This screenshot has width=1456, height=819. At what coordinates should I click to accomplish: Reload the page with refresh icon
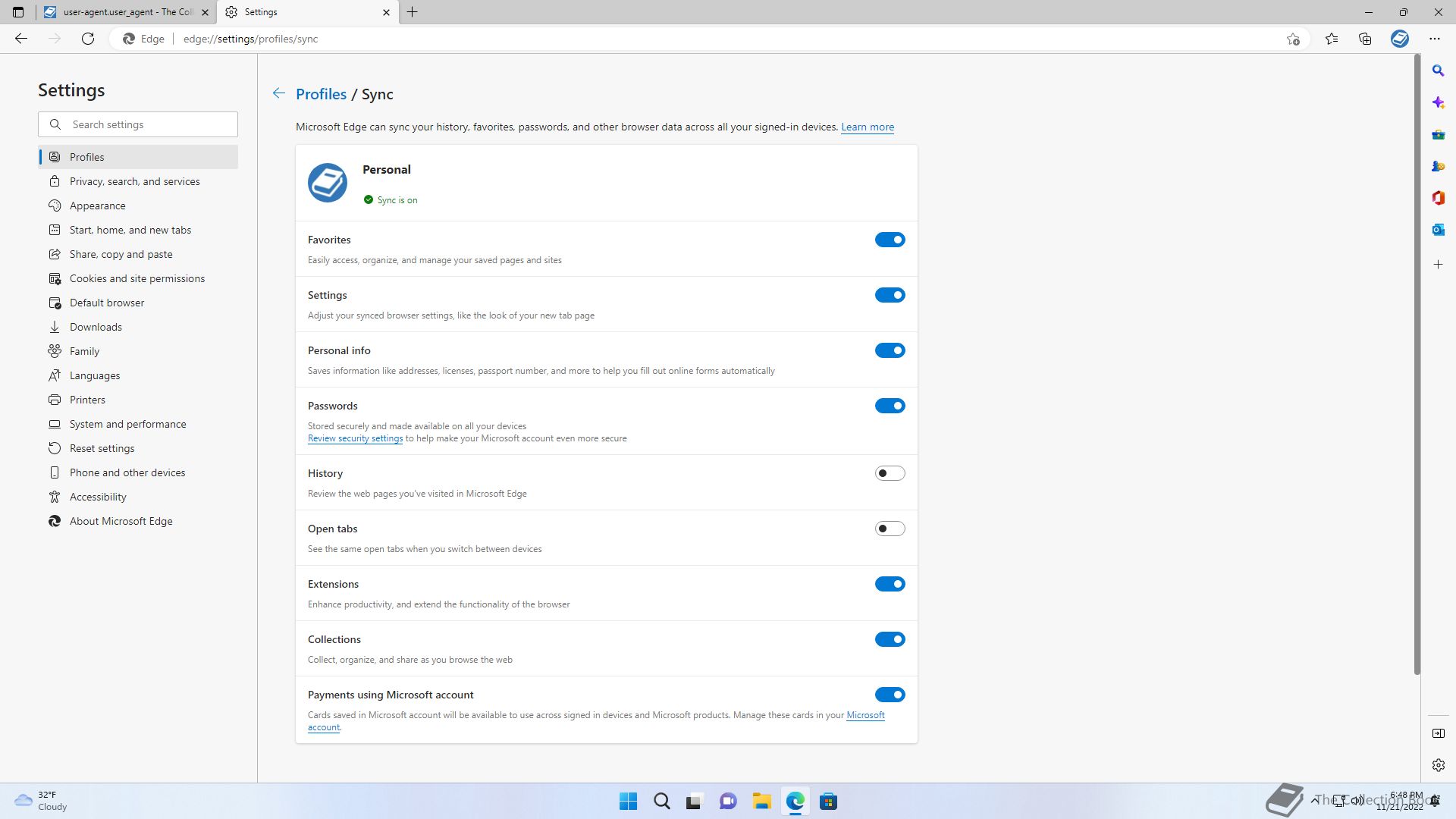tap(88, 39)
